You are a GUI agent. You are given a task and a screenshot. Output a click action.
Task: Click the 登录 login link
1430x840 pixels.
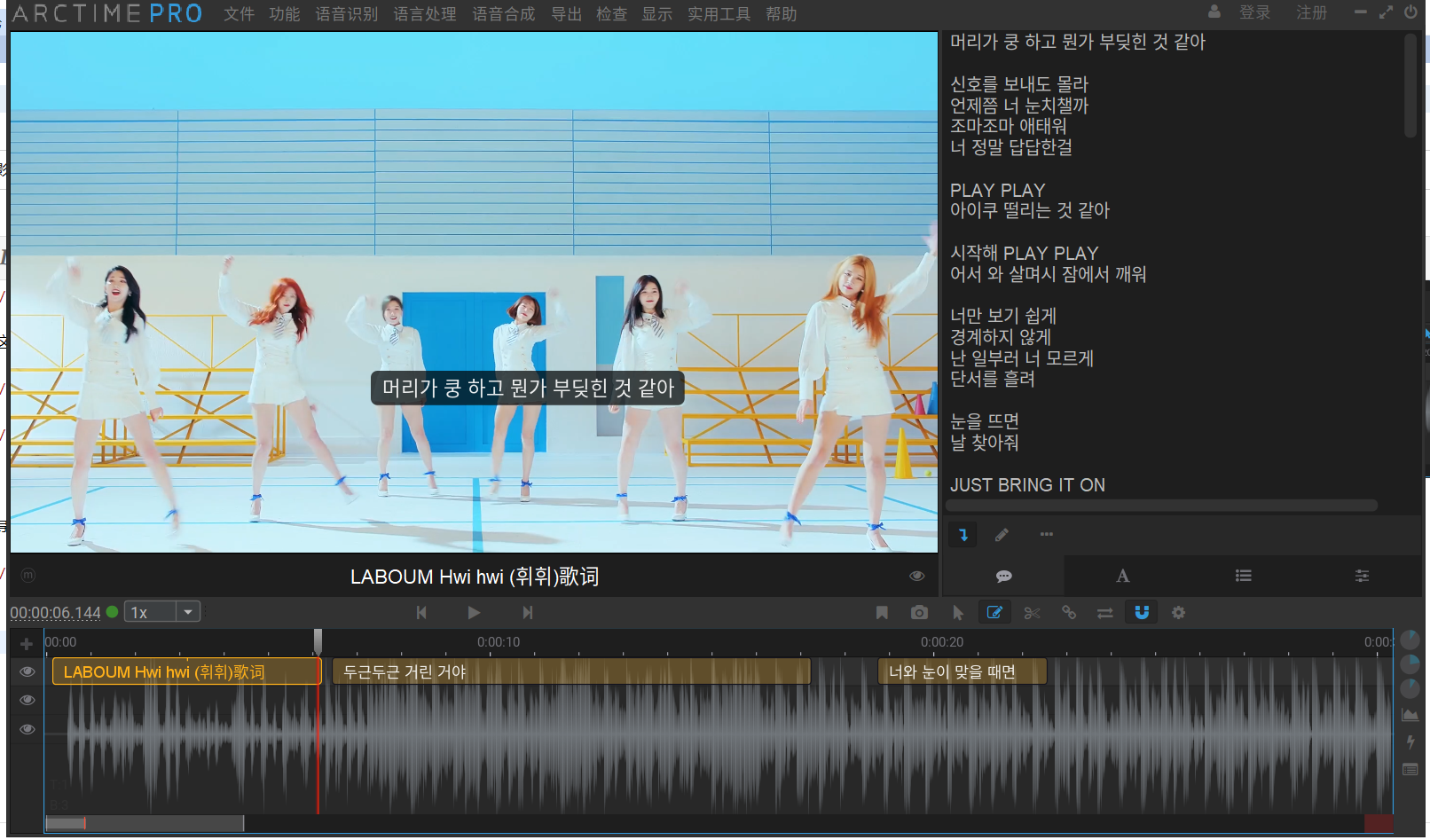[x=1254, y=12]
